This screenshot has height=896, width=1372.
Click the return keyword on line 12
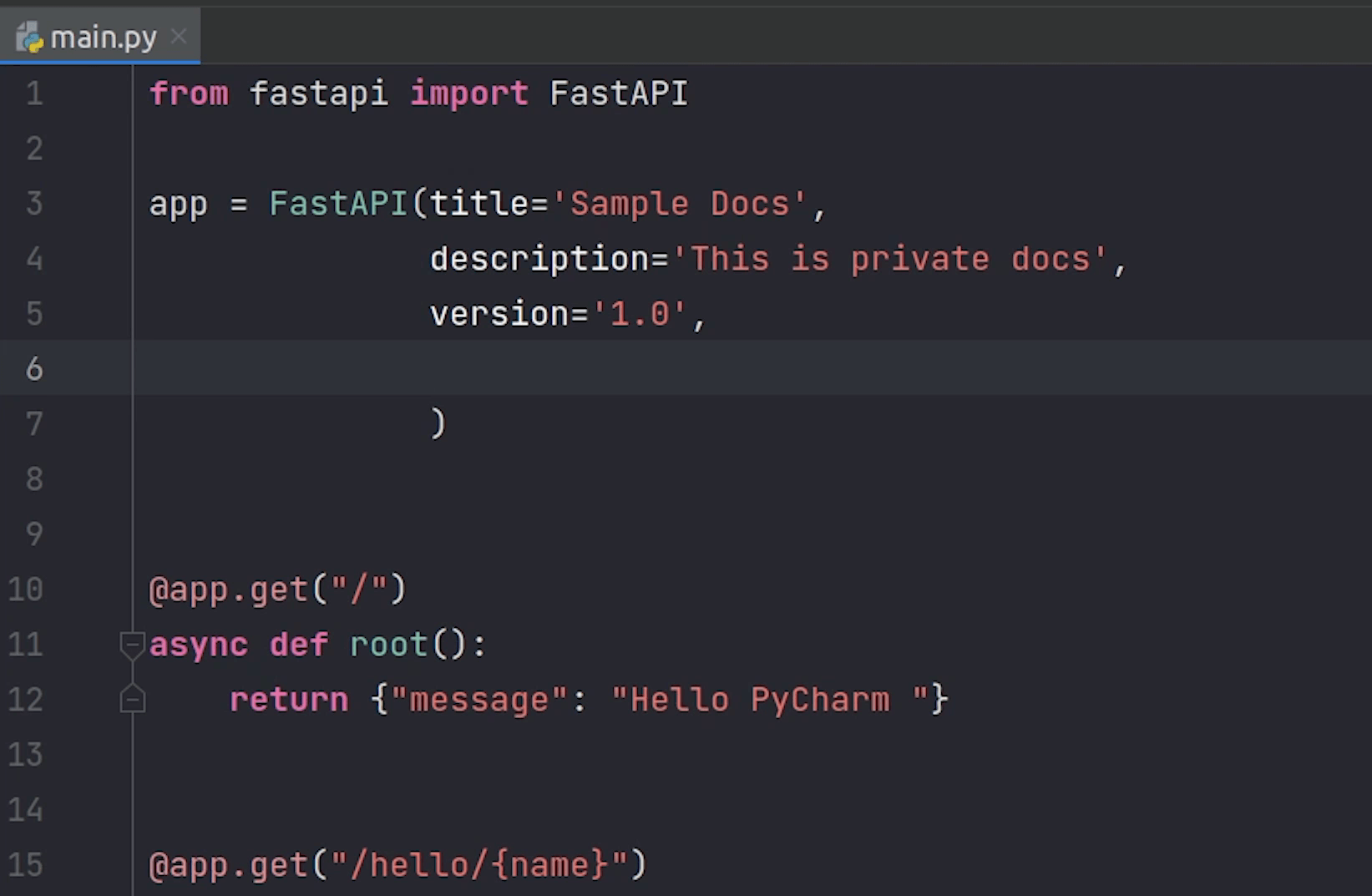pyautogui.click(x=289, y=700)
